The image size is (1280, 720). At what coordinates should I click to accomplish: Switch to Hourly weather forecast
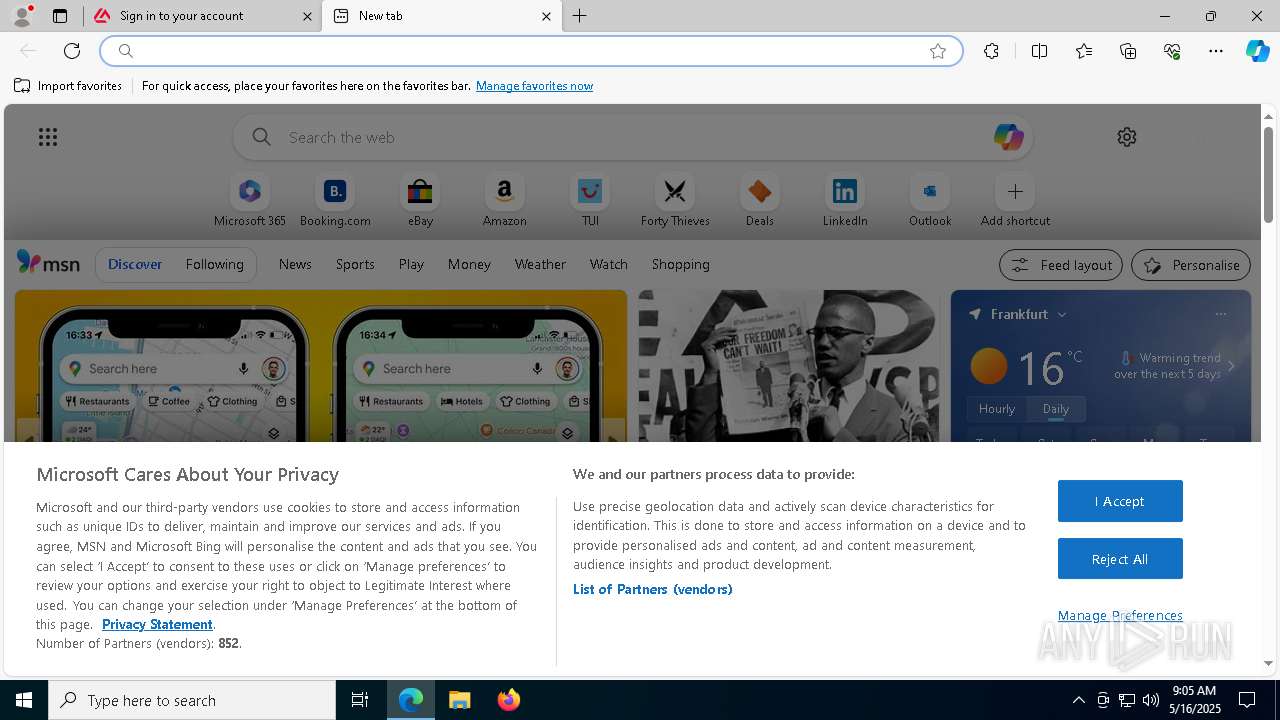pos(996,409)
